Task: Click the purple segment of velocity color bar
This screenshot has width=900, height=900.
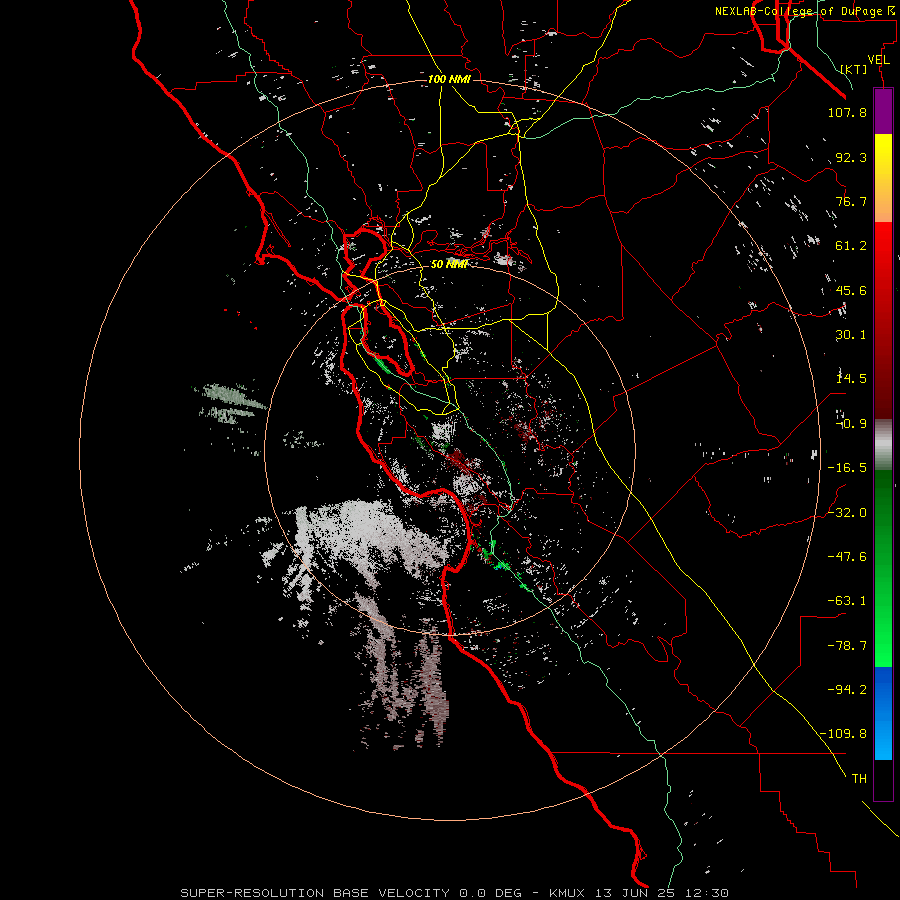Action: pos(883,111)
